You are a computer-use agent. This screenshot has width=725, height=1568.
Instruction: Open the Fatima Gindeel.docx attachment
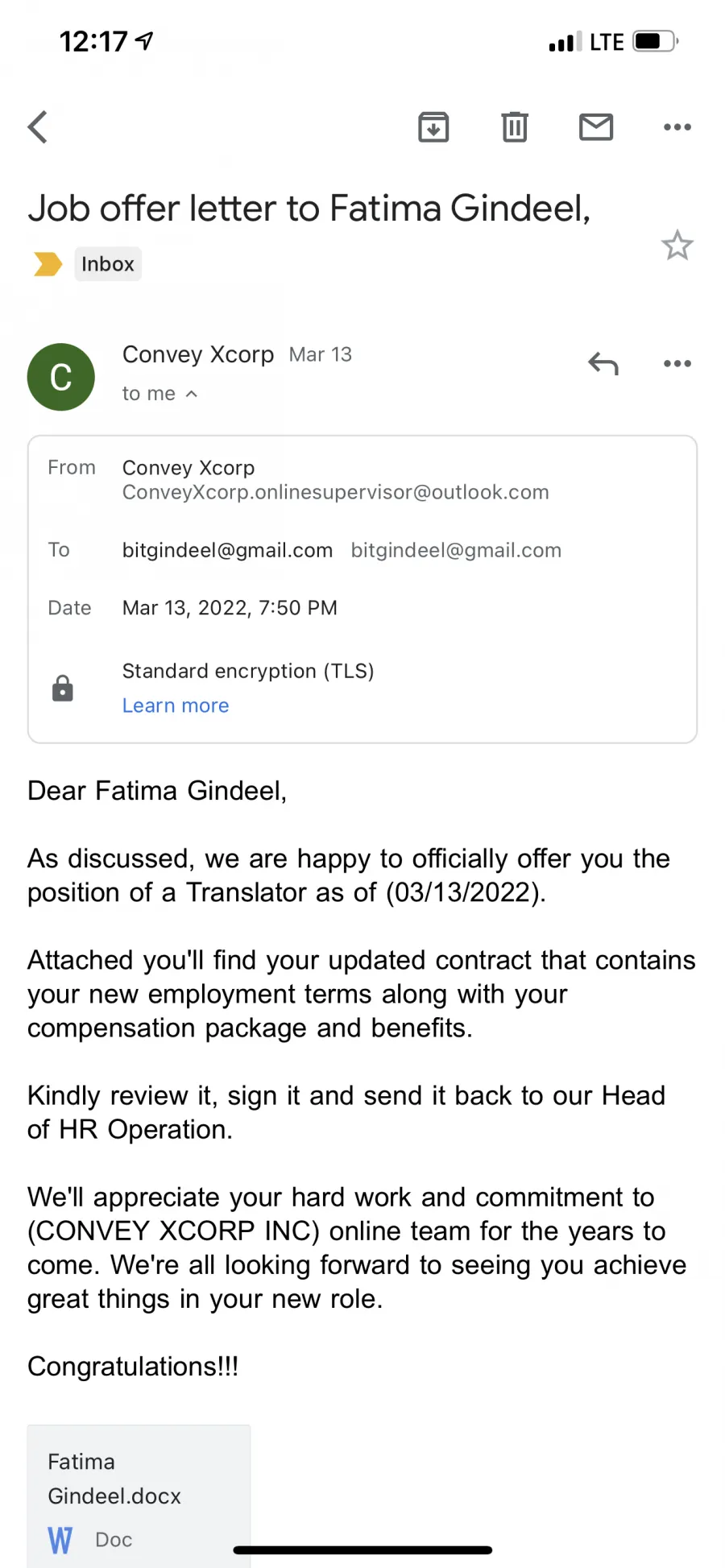pos(139,1496)
